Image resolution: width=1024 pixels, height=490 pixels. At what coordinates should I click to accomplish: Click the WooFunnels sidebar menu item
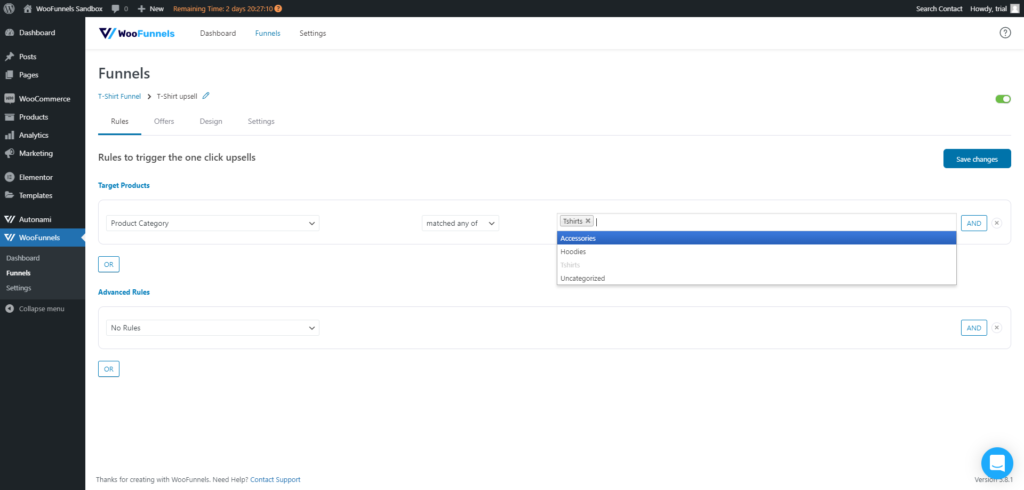tap(42, 238)
